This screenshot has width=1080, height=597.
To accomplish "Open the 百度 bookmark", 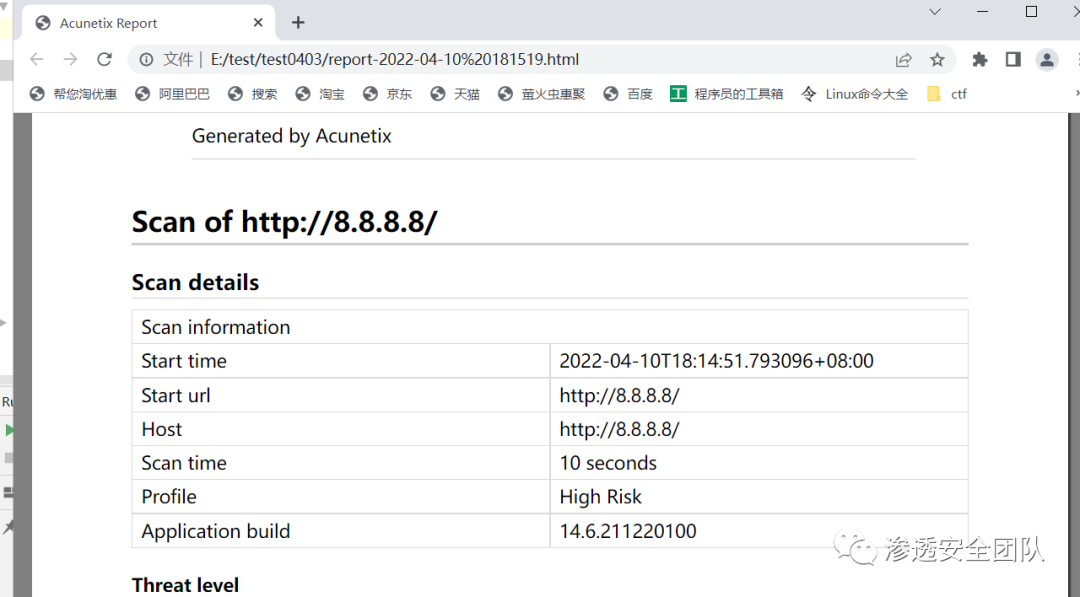I will click(628, 94).
